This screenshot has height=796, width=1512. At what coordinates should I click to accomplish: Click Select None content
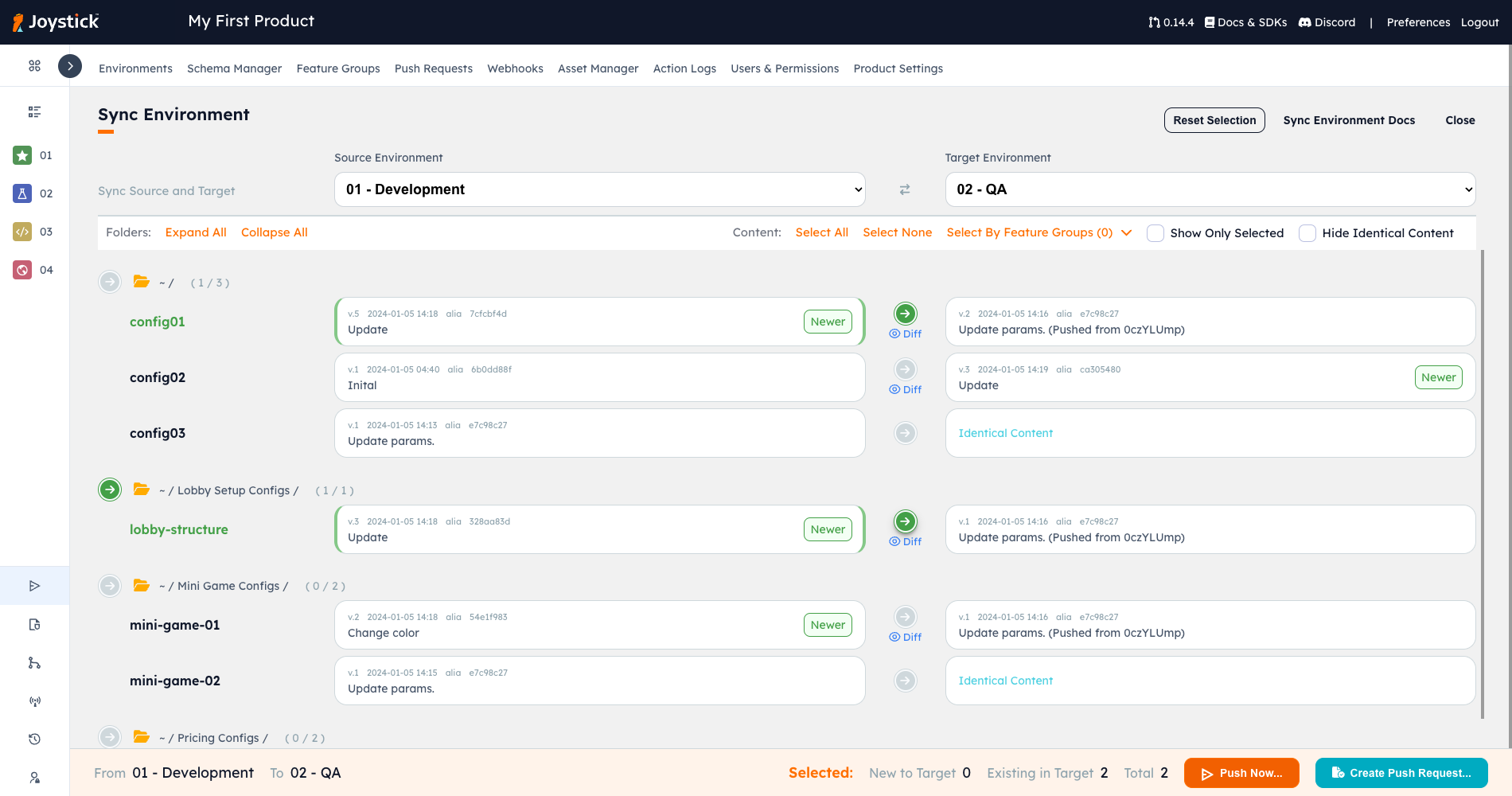click(898, 232)
